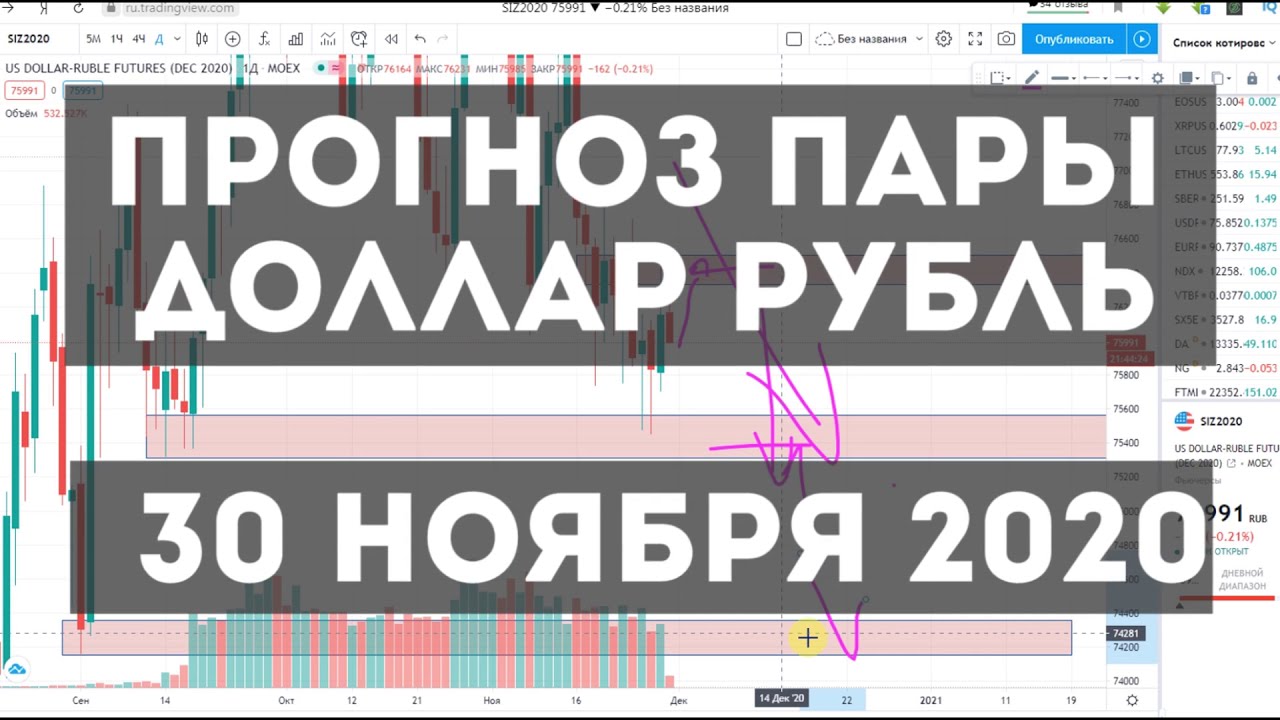
Task: Click the ru.tradingview.com address bar
Action: coord(180,8)
